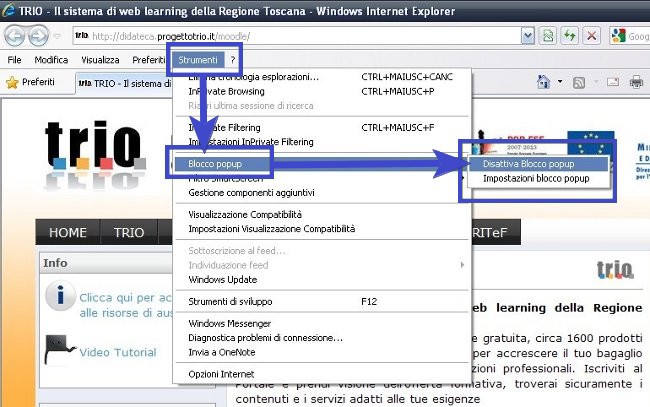Choose Diagnostica problemi di connessione
The width and height of the screenshot is (650, 407).
click(x=322, y=338)
